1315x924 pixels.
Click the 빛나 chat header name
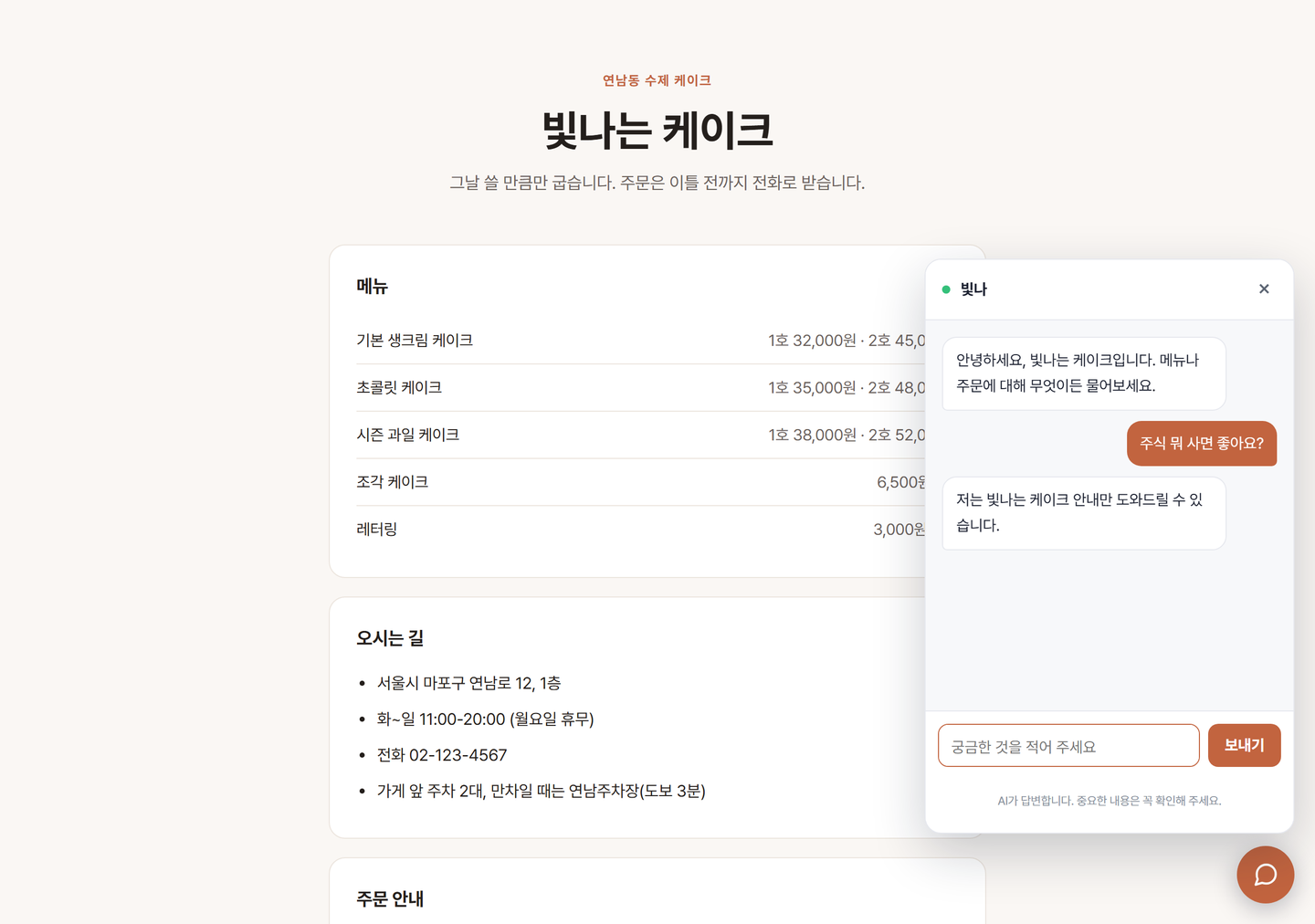973,289
